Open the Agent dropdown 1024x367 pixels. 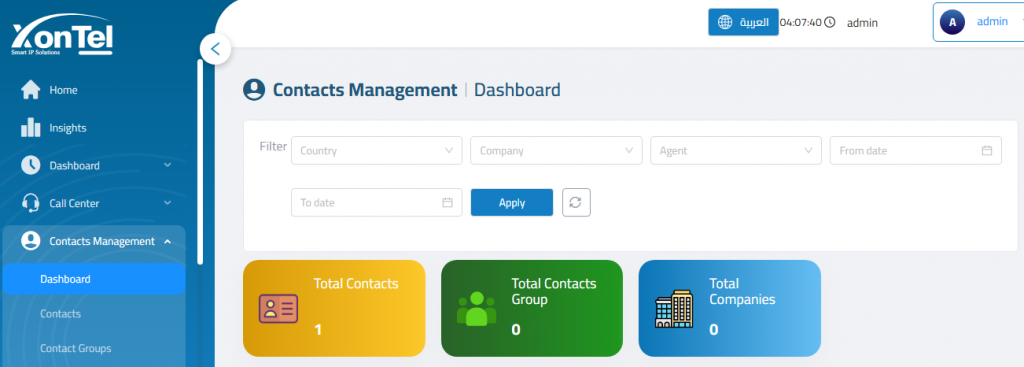tap(736, 150)
